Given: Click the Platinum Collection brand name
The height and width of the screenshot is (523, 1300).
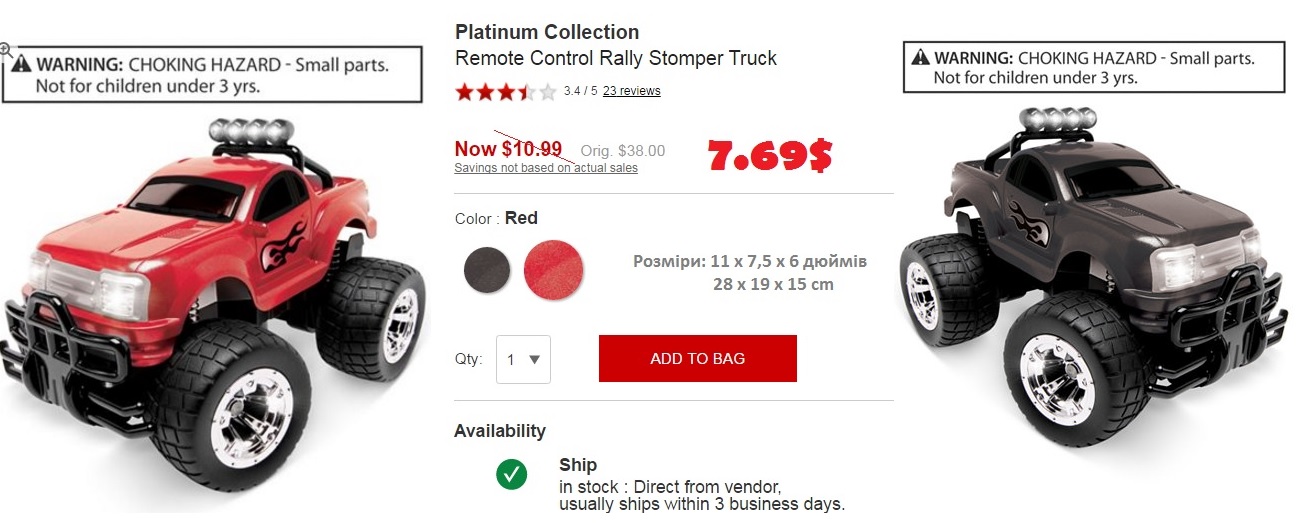Looking at the screenshot, I should click(x=546, y=32).
